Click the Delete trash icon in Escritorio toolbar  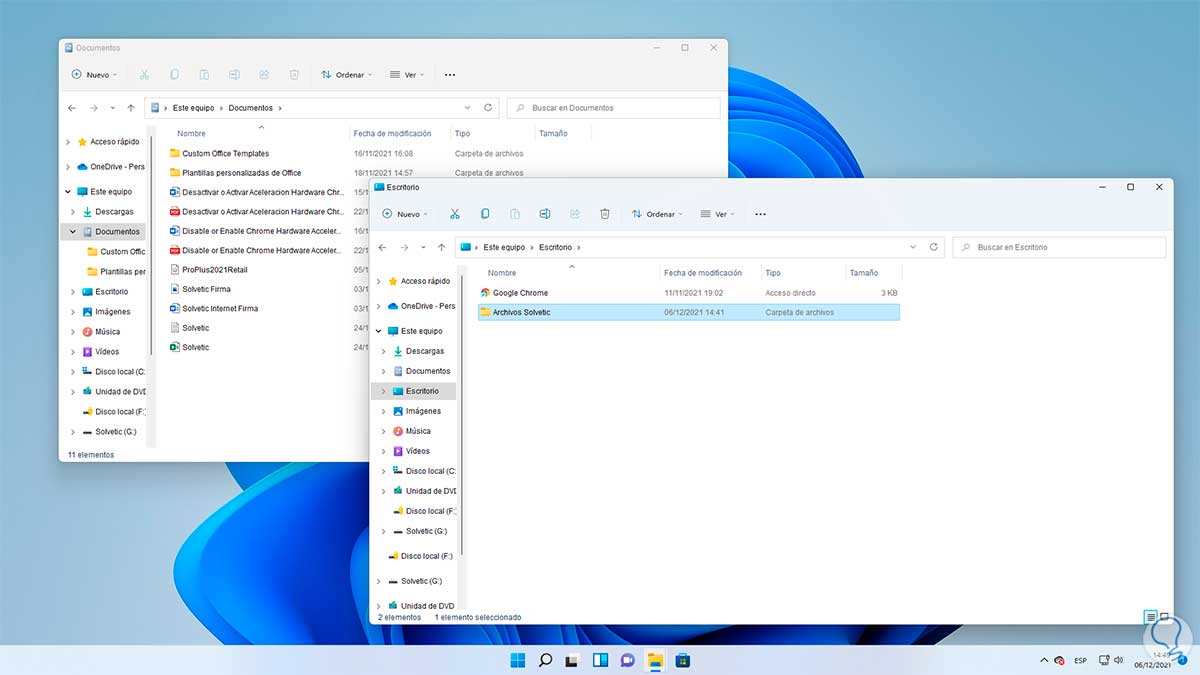[605, 214]
